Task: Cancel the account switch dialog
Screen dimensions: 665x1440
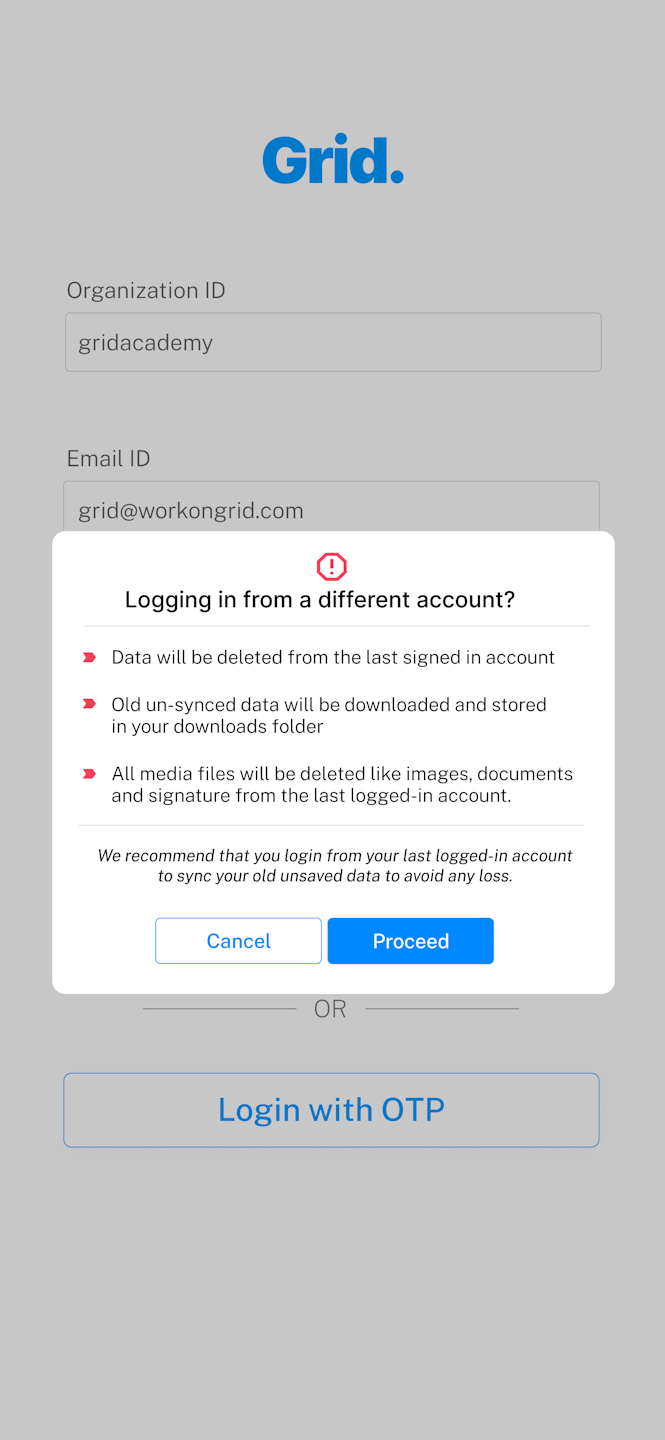Action: (x=238, y=941)
